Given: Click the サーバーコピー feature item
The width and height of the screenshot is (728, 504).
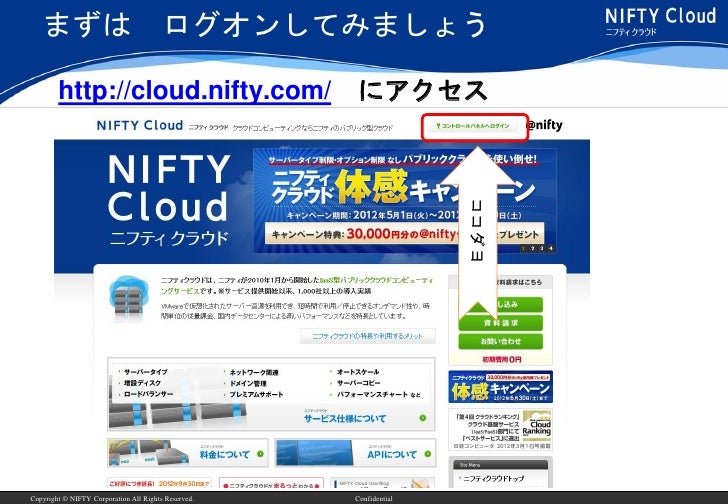Looking at the screenshot, I should coord(358,383).
